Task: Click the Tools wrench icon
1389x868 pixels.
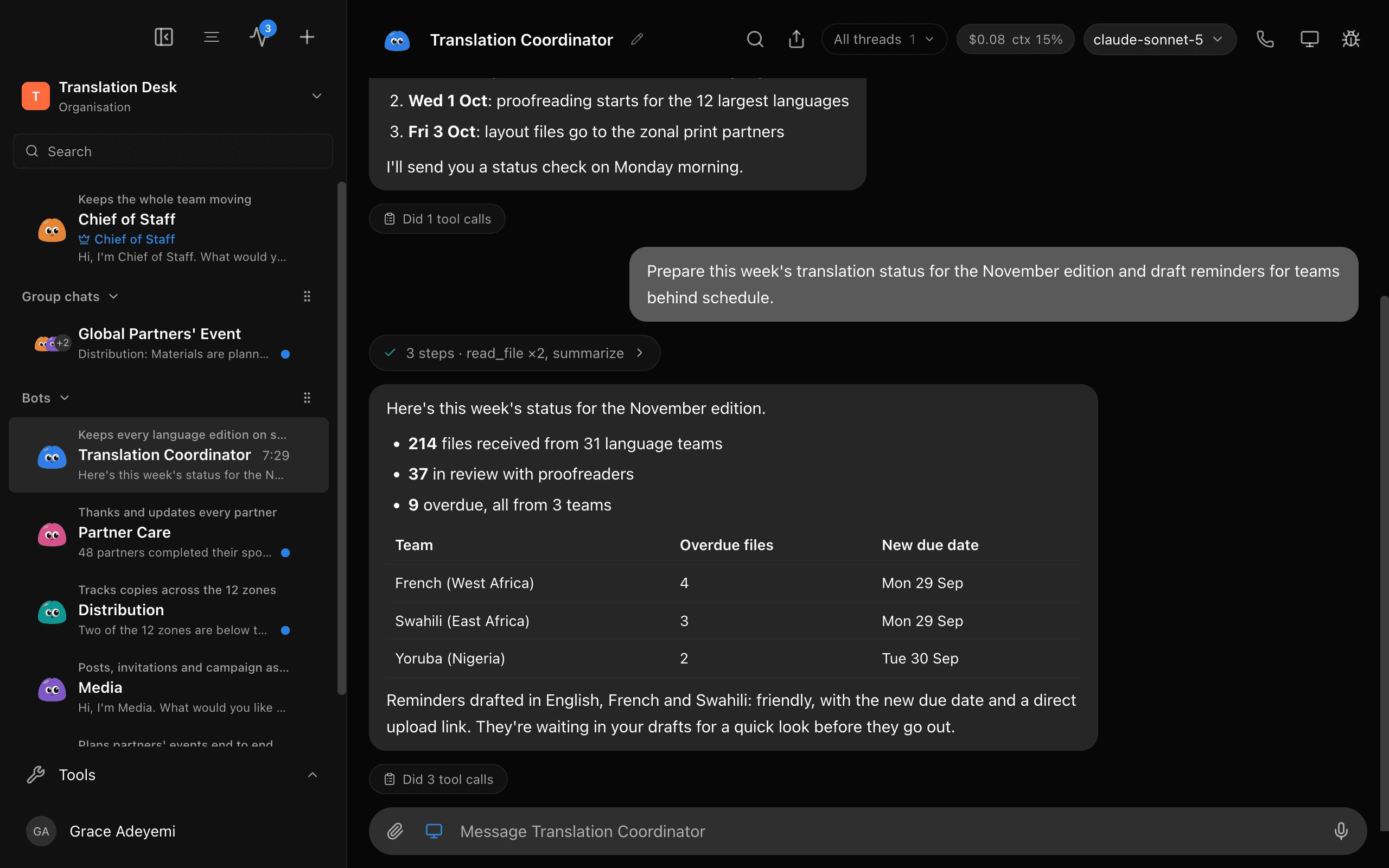Action: 36,775
